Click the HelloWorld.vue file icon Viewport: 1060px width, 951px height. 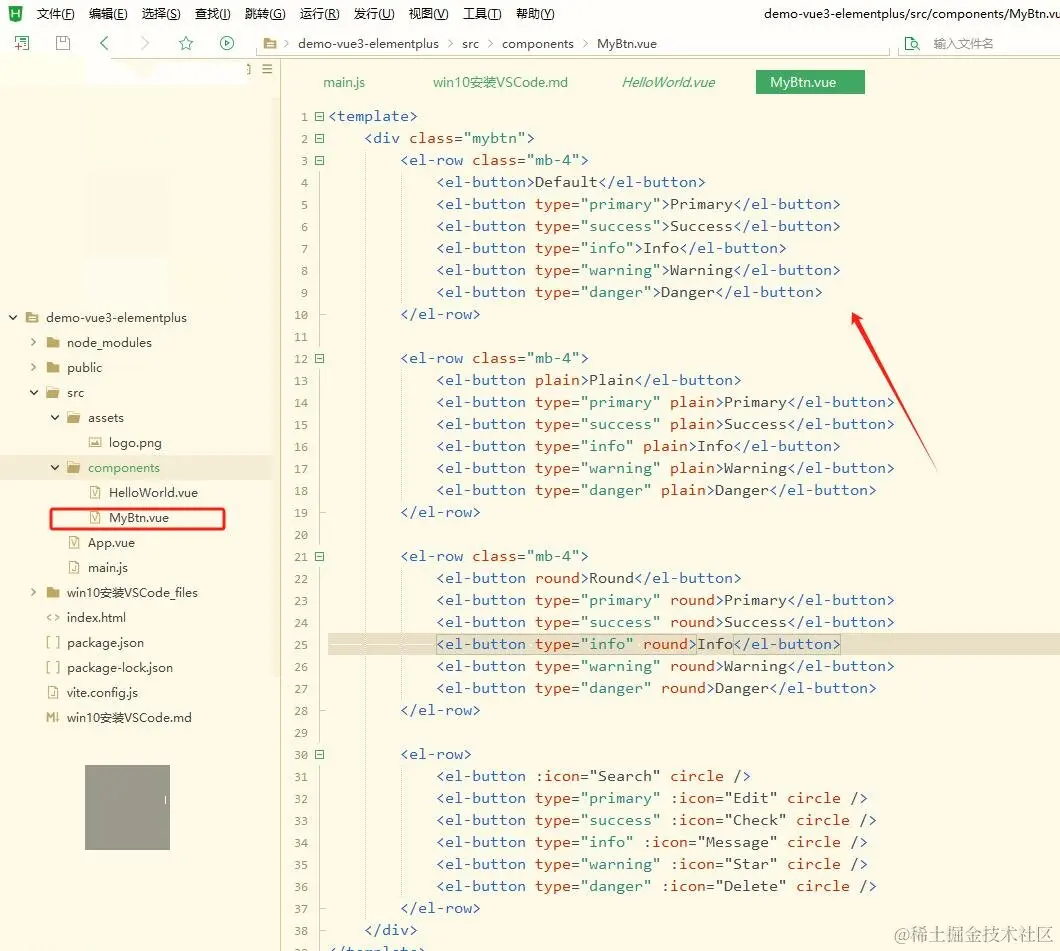[95, 492]
